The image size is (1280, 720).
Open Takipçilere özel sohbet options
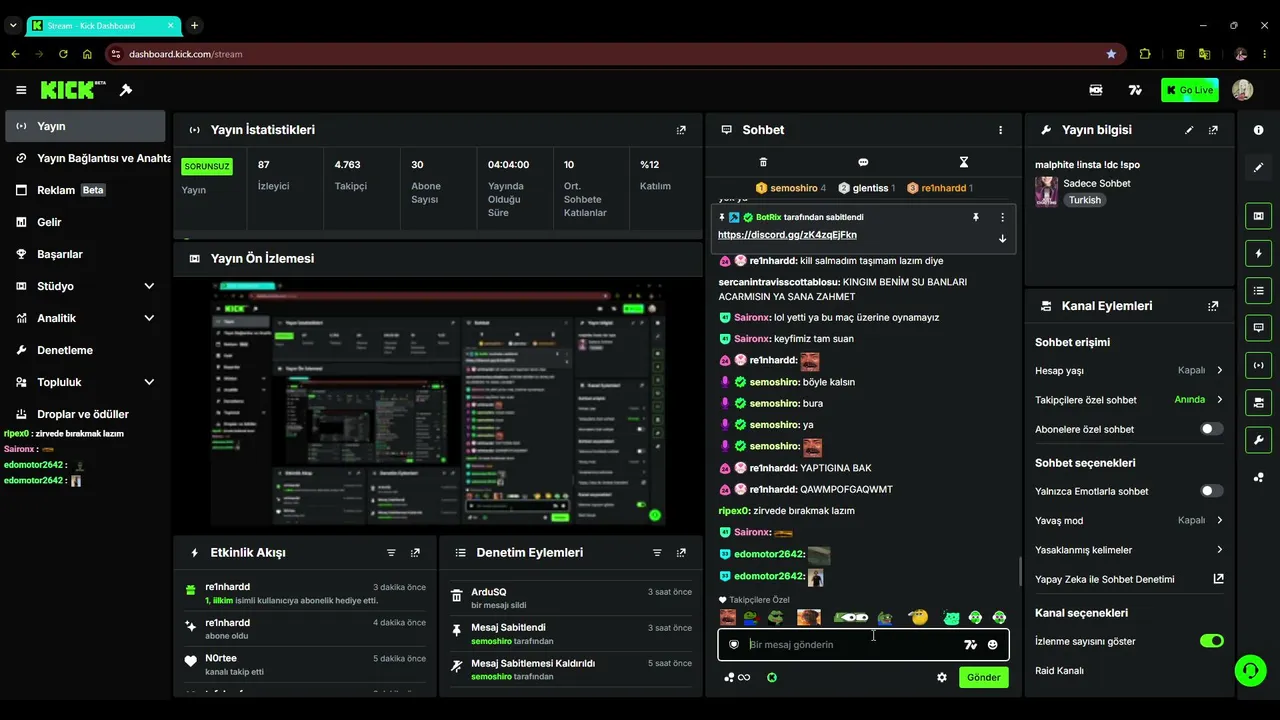click(x=1129, y=400)
